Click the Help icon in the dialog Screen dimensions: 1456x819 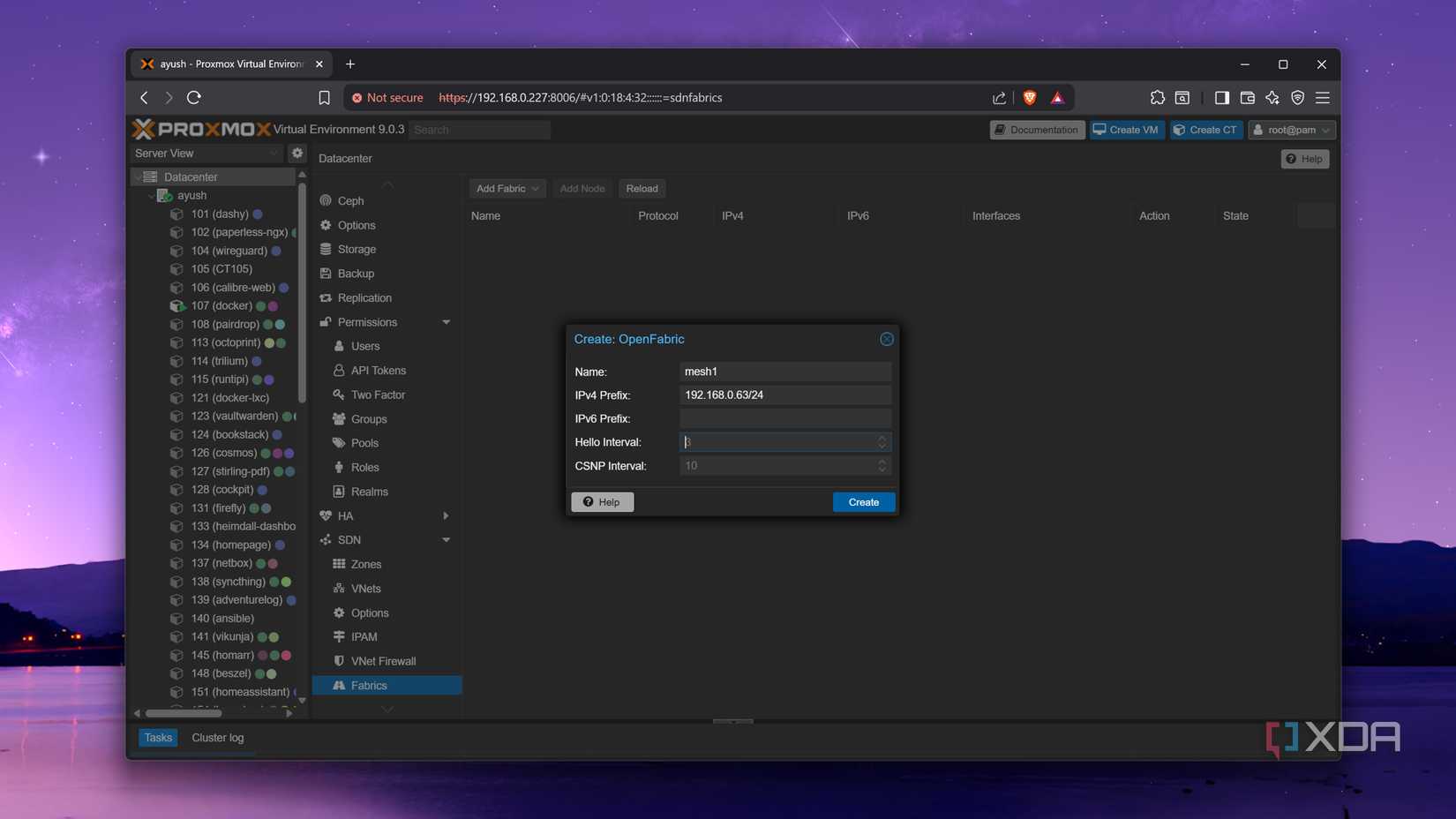point(589,501)
